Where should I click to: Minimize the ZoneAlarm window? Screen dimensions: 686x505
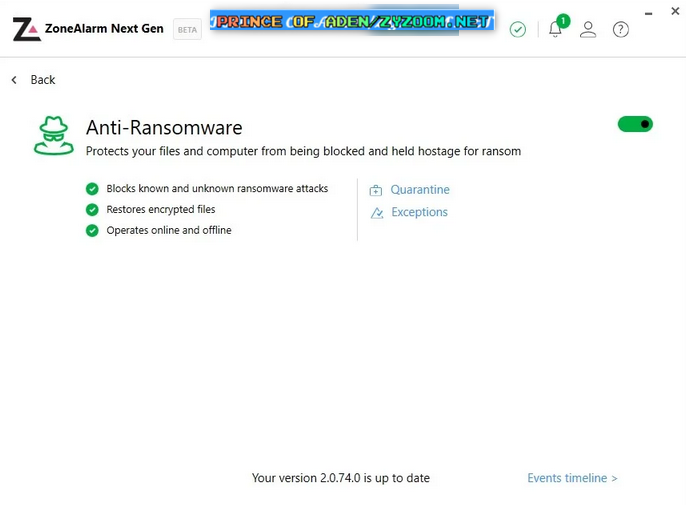(648, 14)
